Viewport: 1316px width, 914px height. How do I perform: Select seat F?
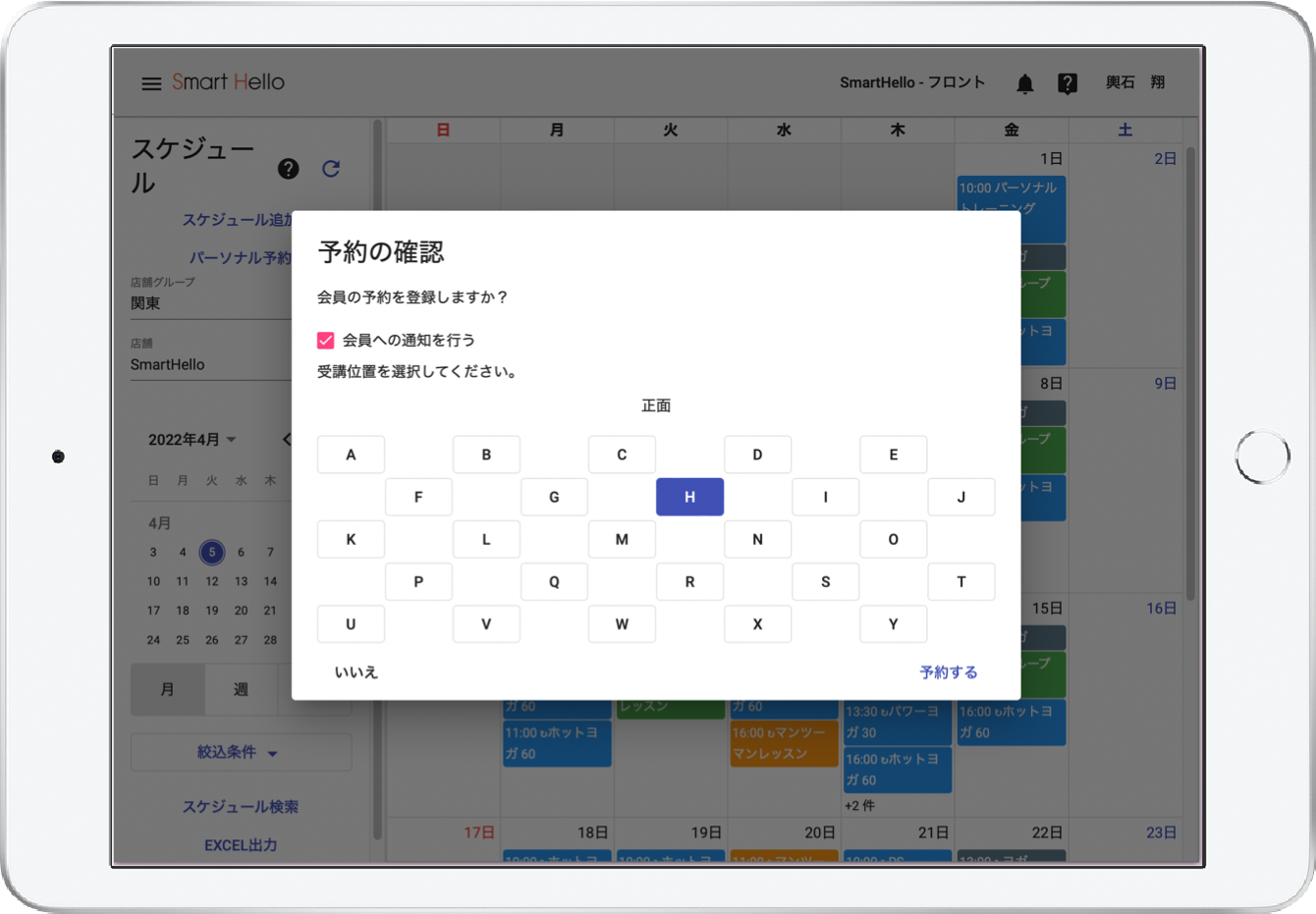(x=418, y=497)
